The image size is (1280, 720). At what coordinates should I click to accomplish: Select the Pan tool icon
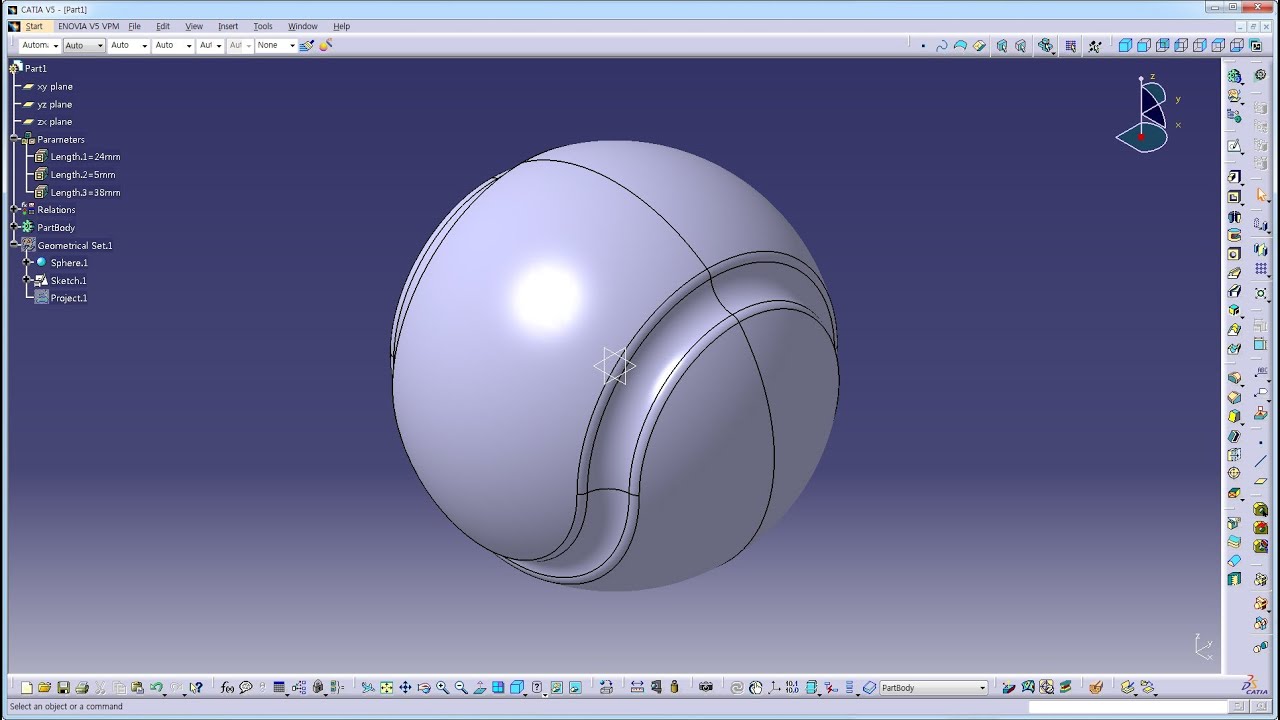click(x=405, y=688)
